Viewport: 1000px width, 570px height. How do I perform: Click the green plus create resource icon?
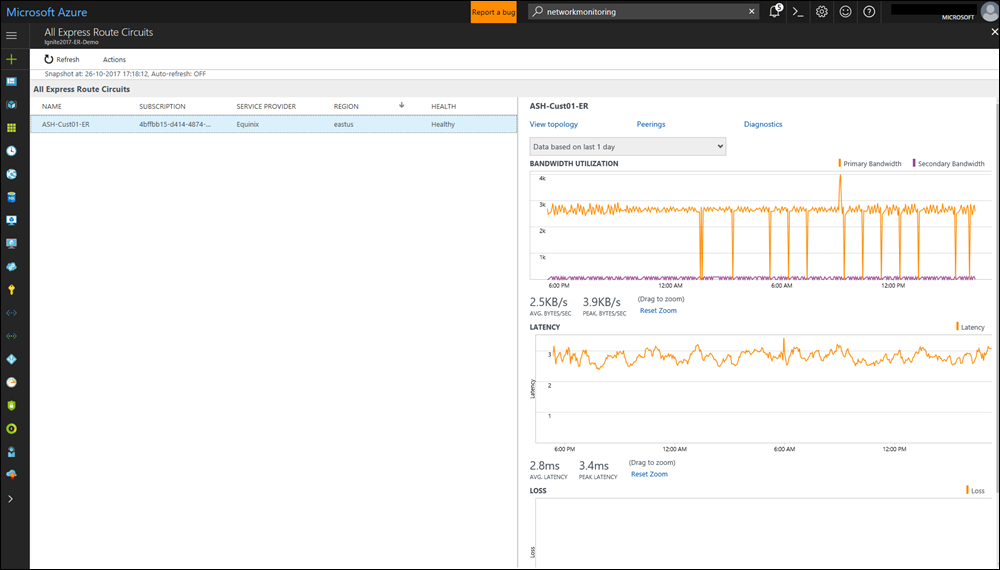(12, 59)
